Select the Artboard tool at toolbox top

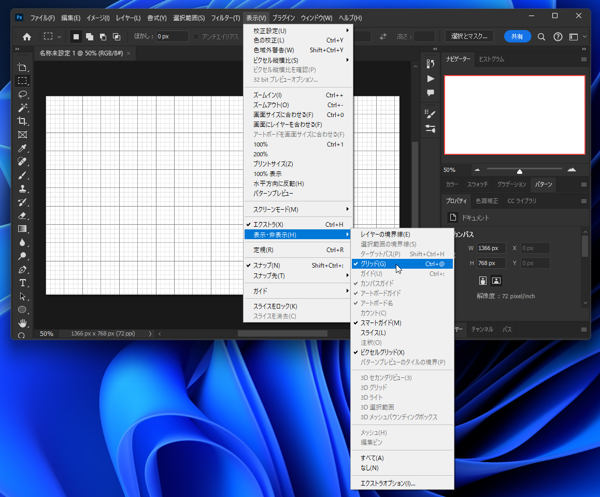click(x=23, y=67)
